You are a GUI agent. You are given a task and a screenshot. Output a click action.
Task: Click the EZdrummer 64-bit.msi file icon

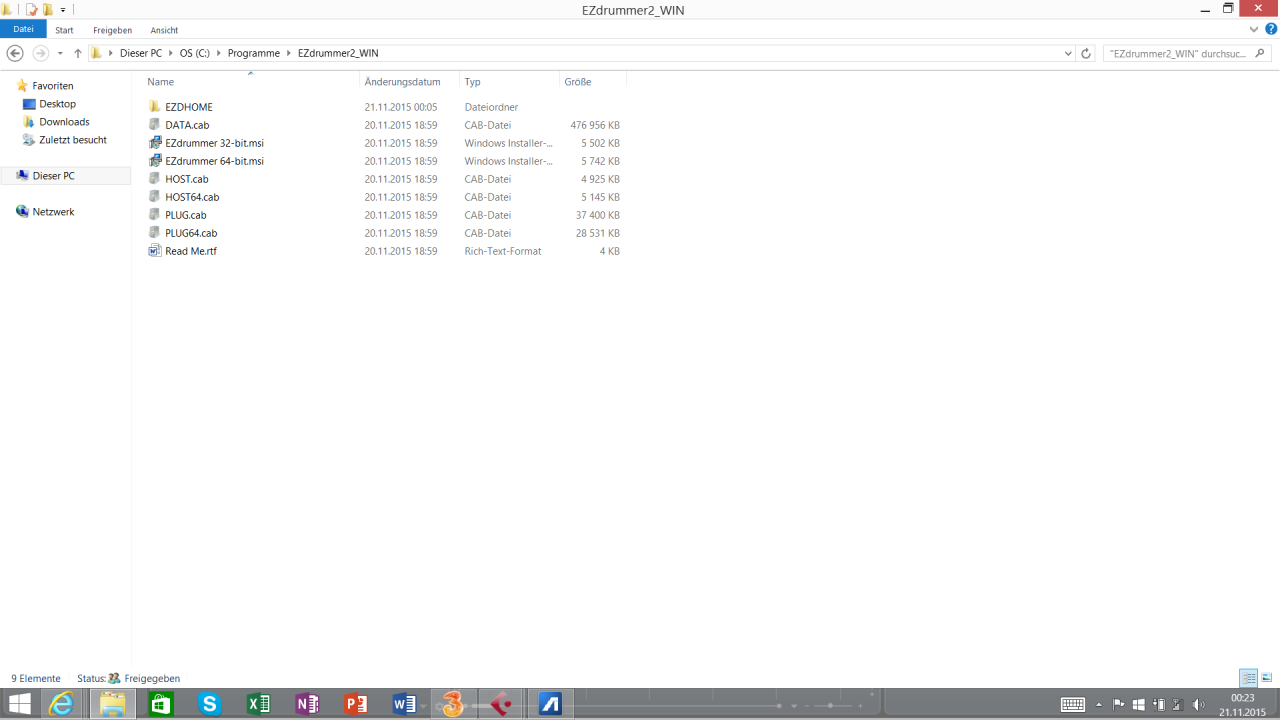pos(155,161)
